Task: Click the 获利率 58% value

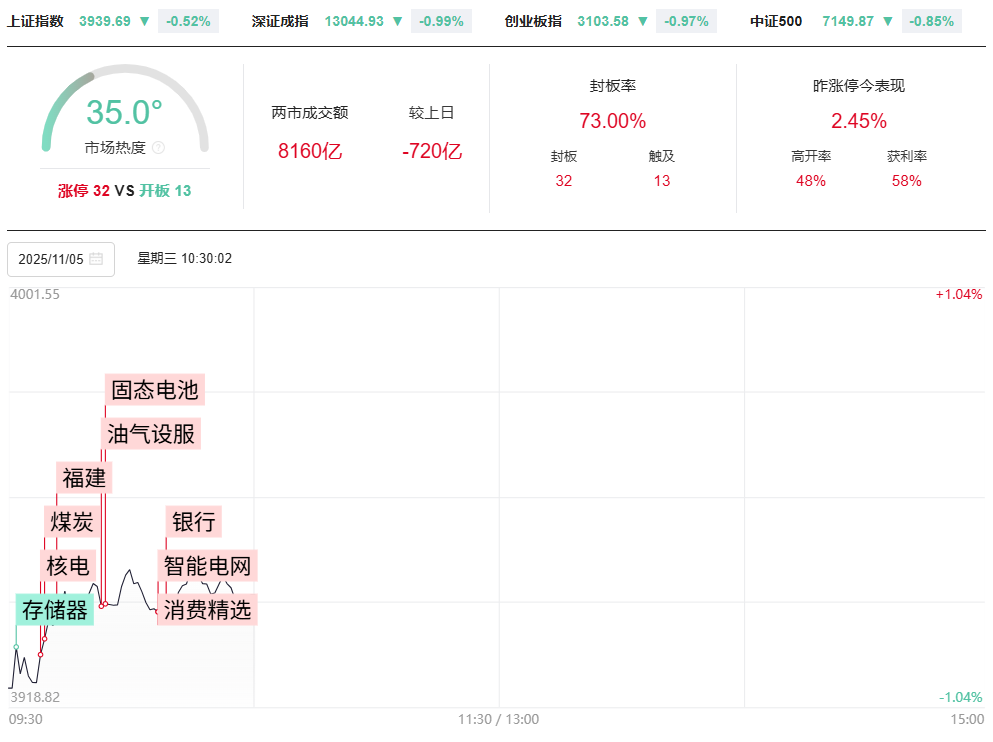Action: 906,181
